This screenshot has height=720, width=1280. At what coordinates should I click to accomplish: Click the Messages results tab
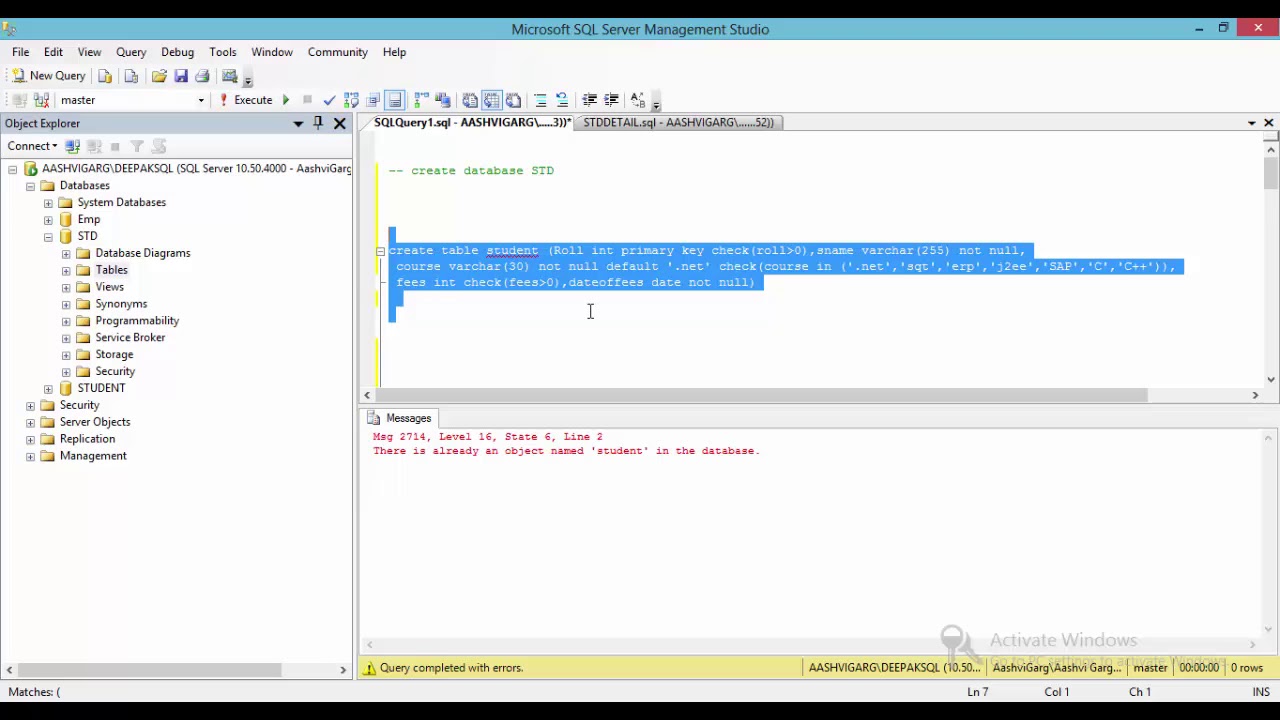[399, 418]
